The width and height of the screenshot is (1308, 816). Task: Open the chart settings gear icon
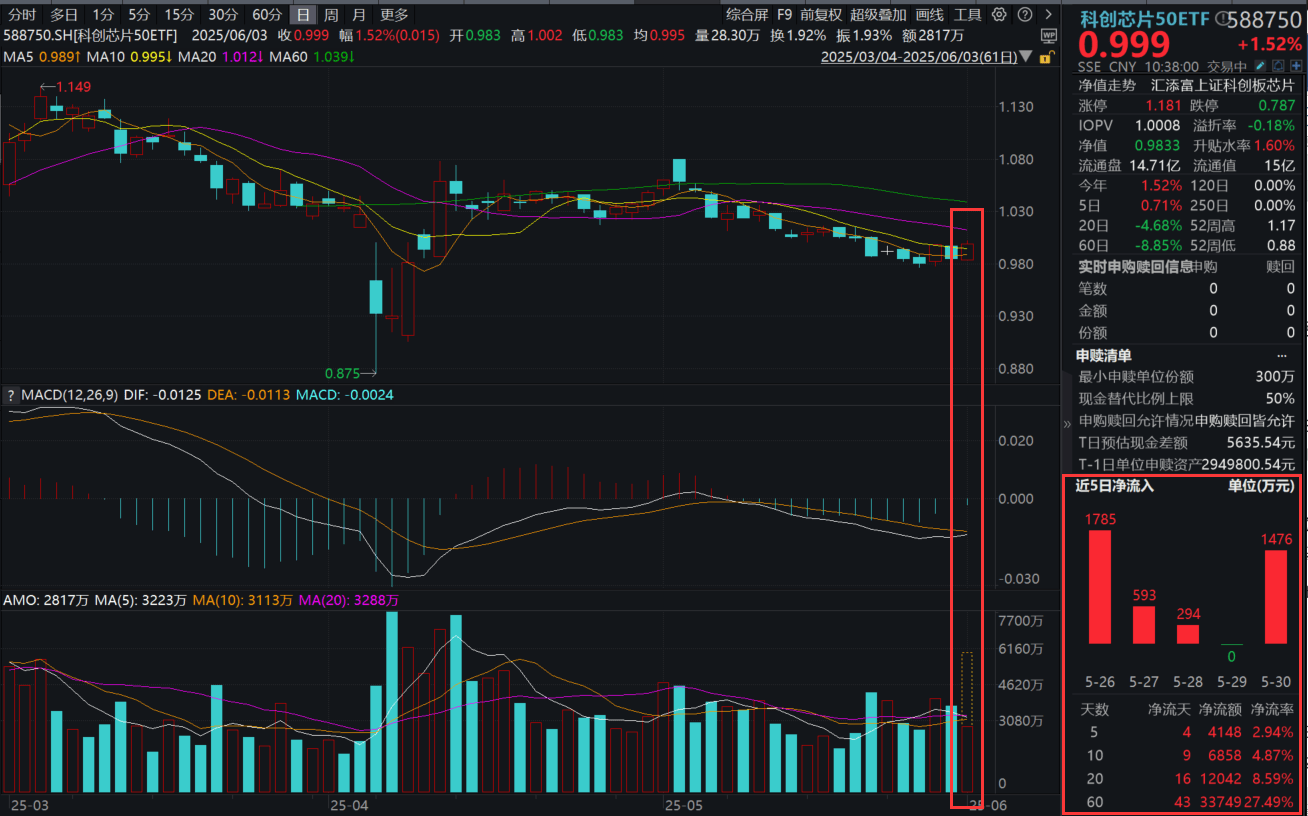pyautogui.click(x=999, y=15)
